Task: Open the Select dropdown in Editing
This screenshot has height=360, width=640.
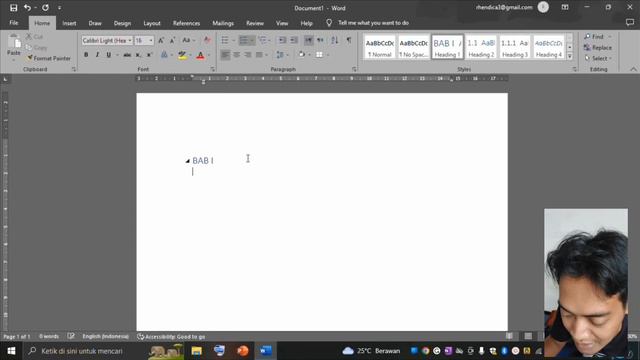Action: tap(598, 58)
